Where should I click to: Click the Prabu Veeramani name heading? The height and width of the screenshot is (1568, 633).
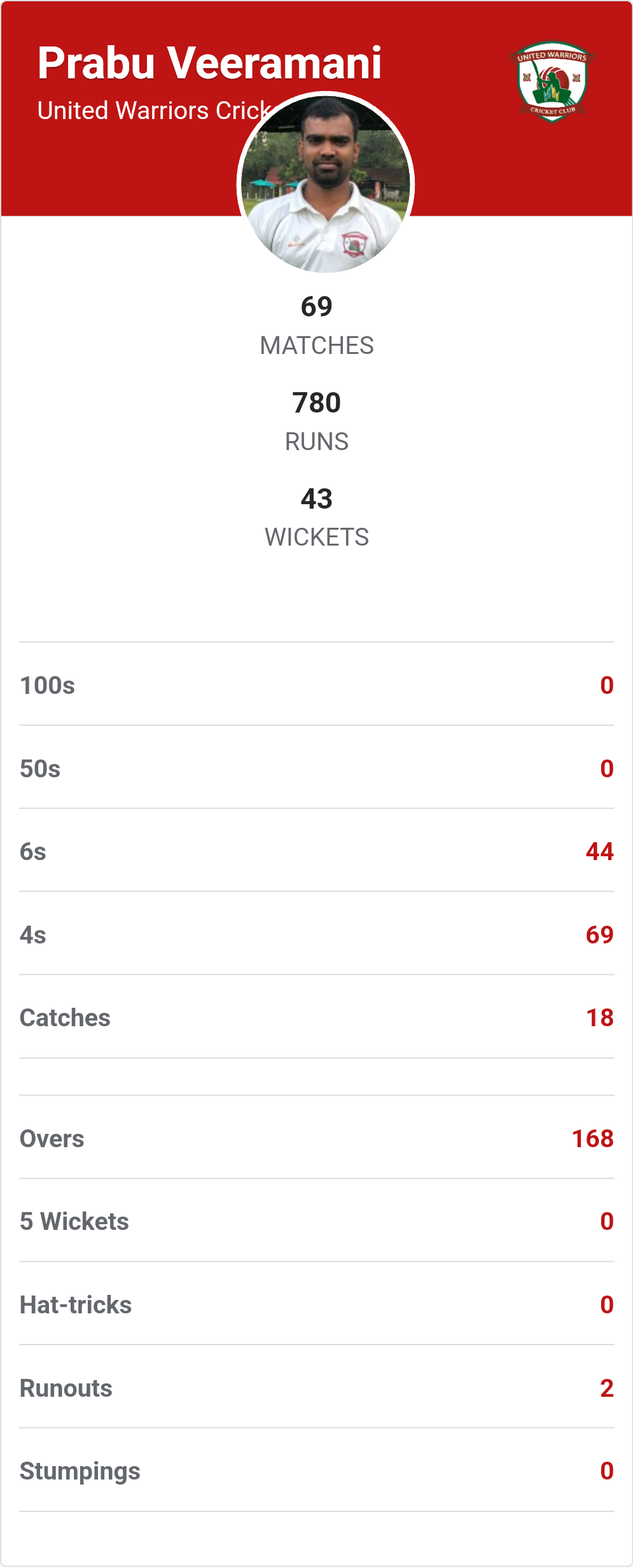coord(209,63)
